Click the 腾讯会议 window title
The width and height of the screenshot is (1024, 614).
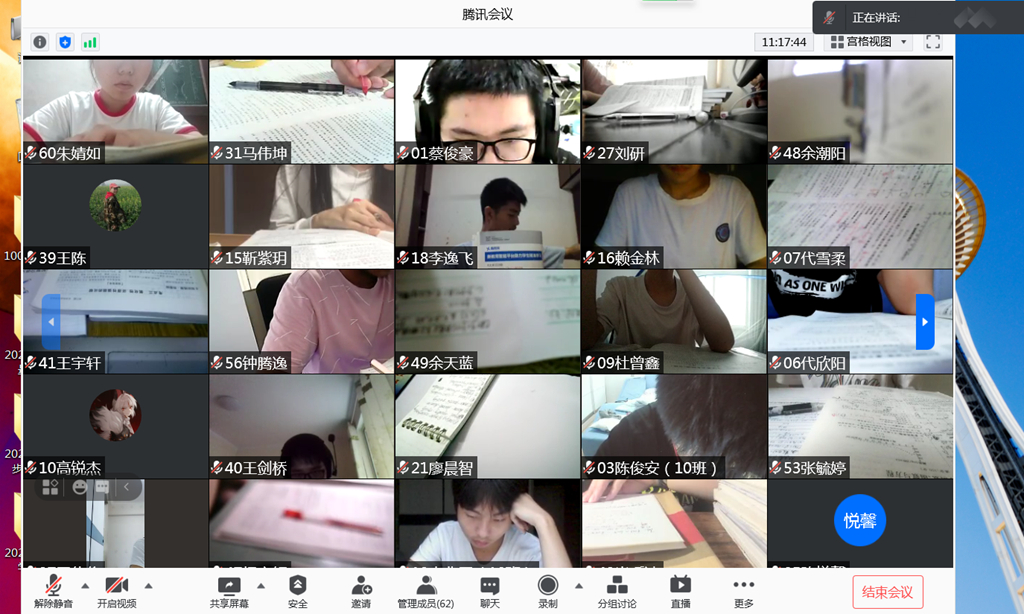click(488, 14)
